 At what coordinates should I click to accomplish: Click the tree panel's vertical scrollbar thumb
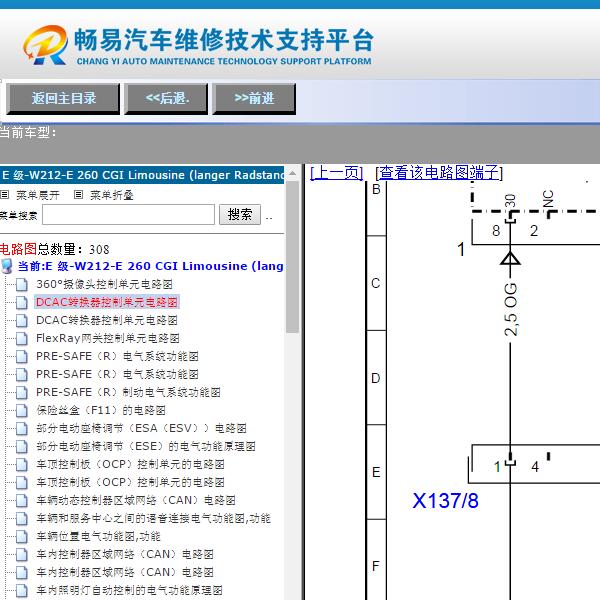pyautogui.click(x=292, y=256)
